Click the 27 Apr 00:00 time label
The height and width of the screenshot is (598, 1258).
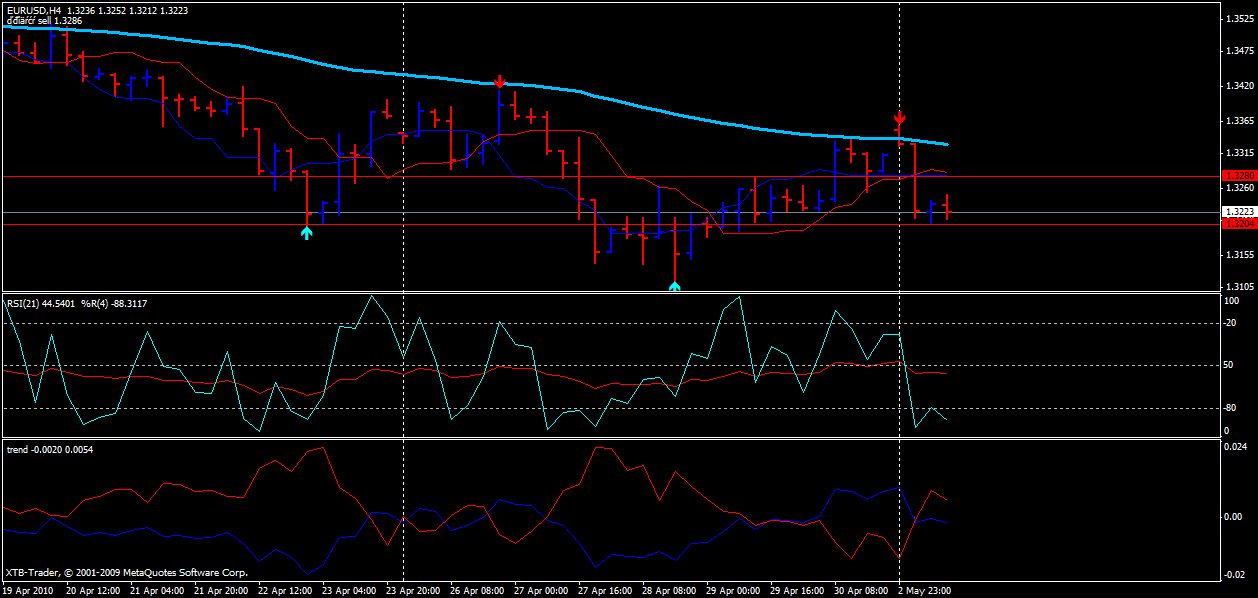(541, 591)
